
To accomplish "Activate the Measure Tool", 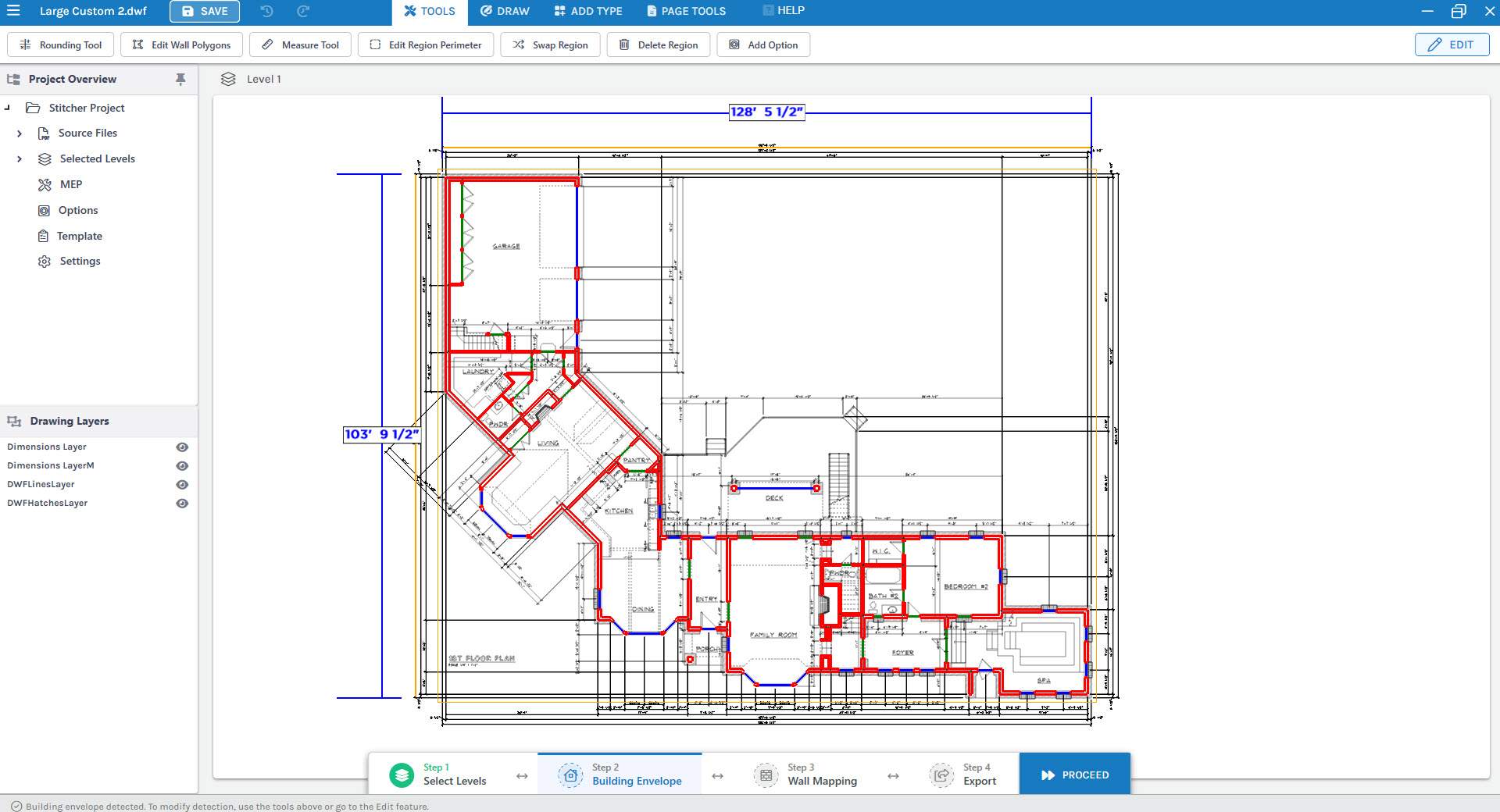I will (x=300, y=45).
